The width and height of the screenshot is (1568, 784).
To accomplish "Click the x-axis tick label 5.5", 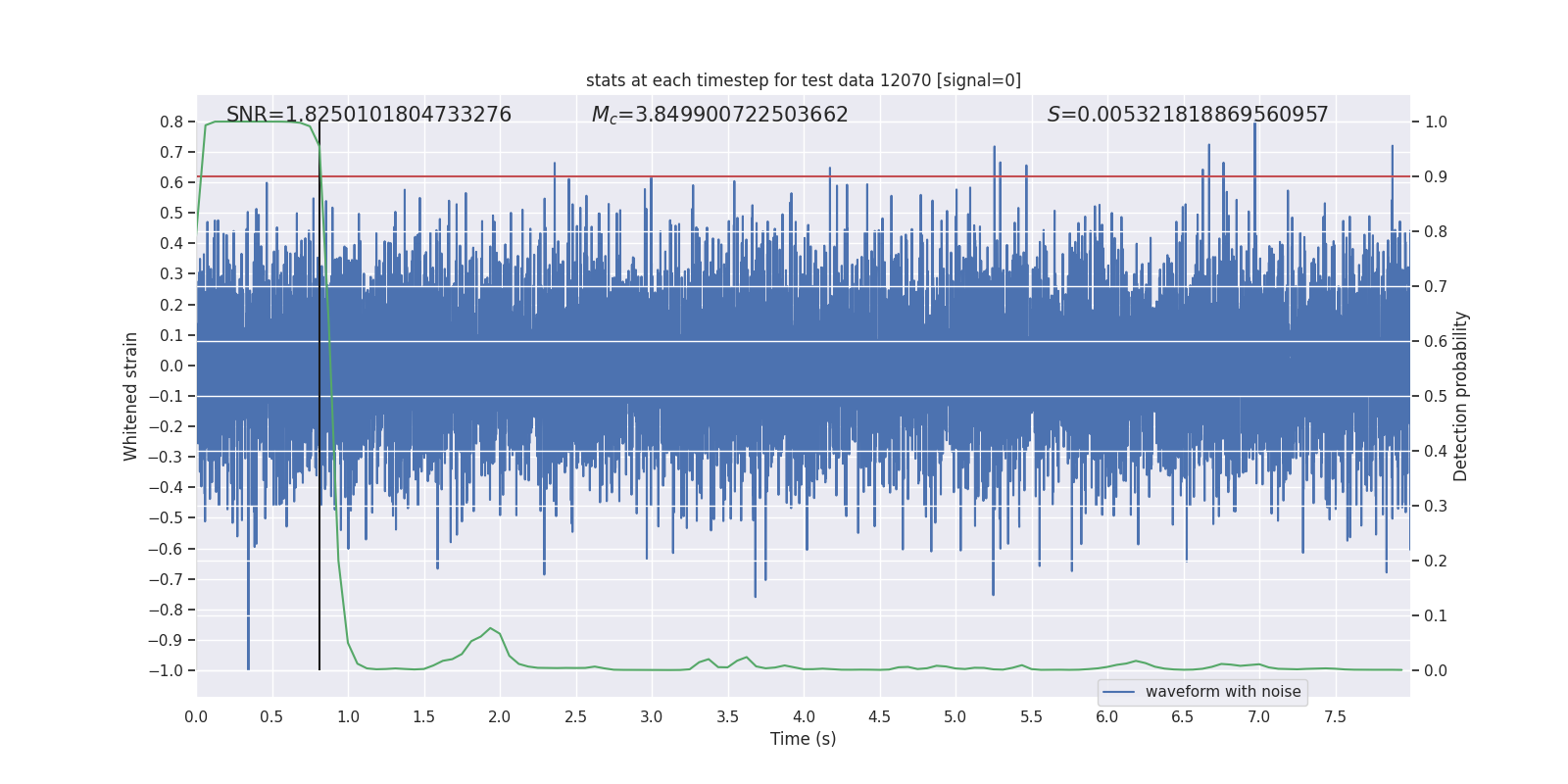I will (1031, 716).
